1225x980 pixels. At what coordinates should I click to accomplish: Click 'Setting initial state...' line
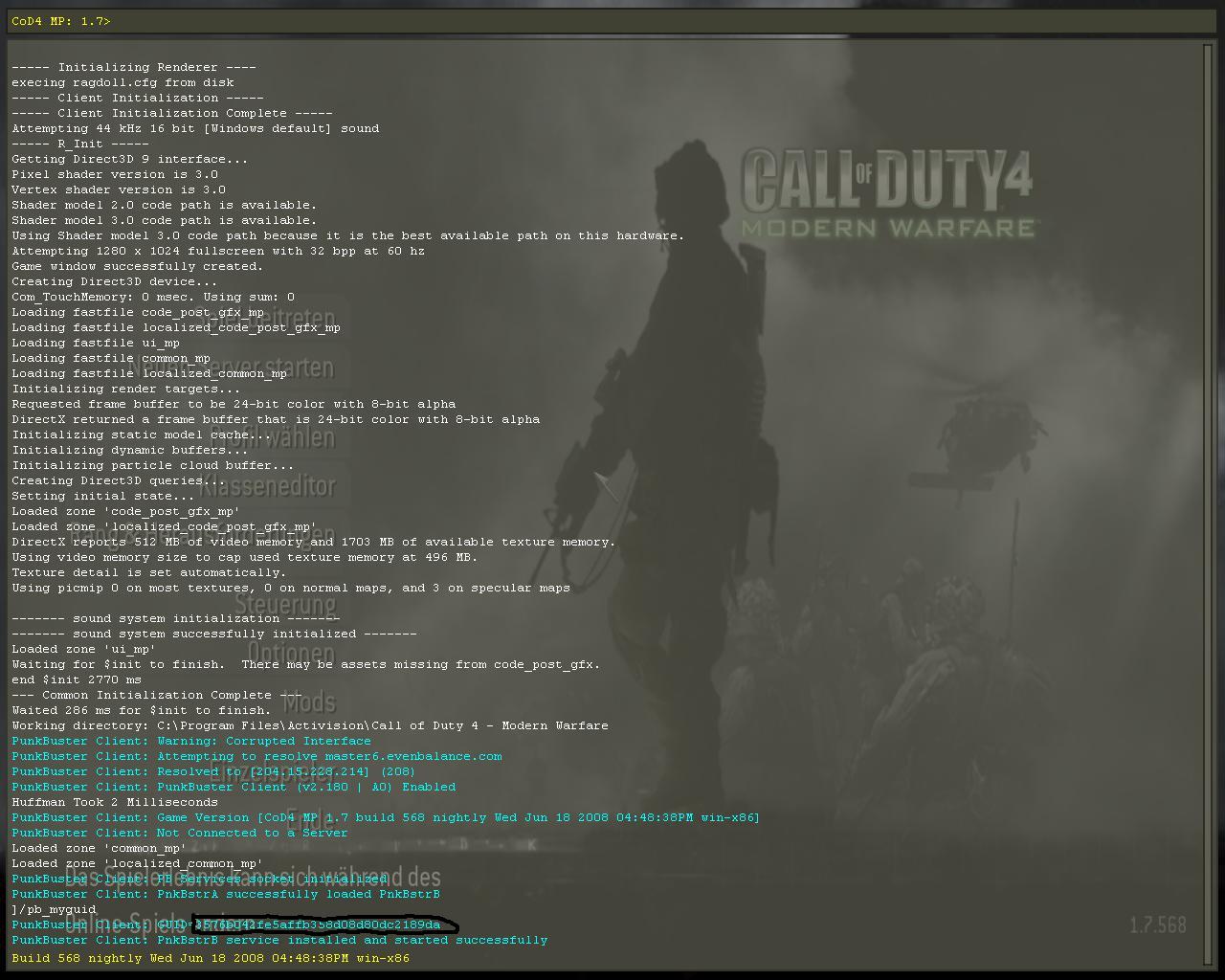103,496
